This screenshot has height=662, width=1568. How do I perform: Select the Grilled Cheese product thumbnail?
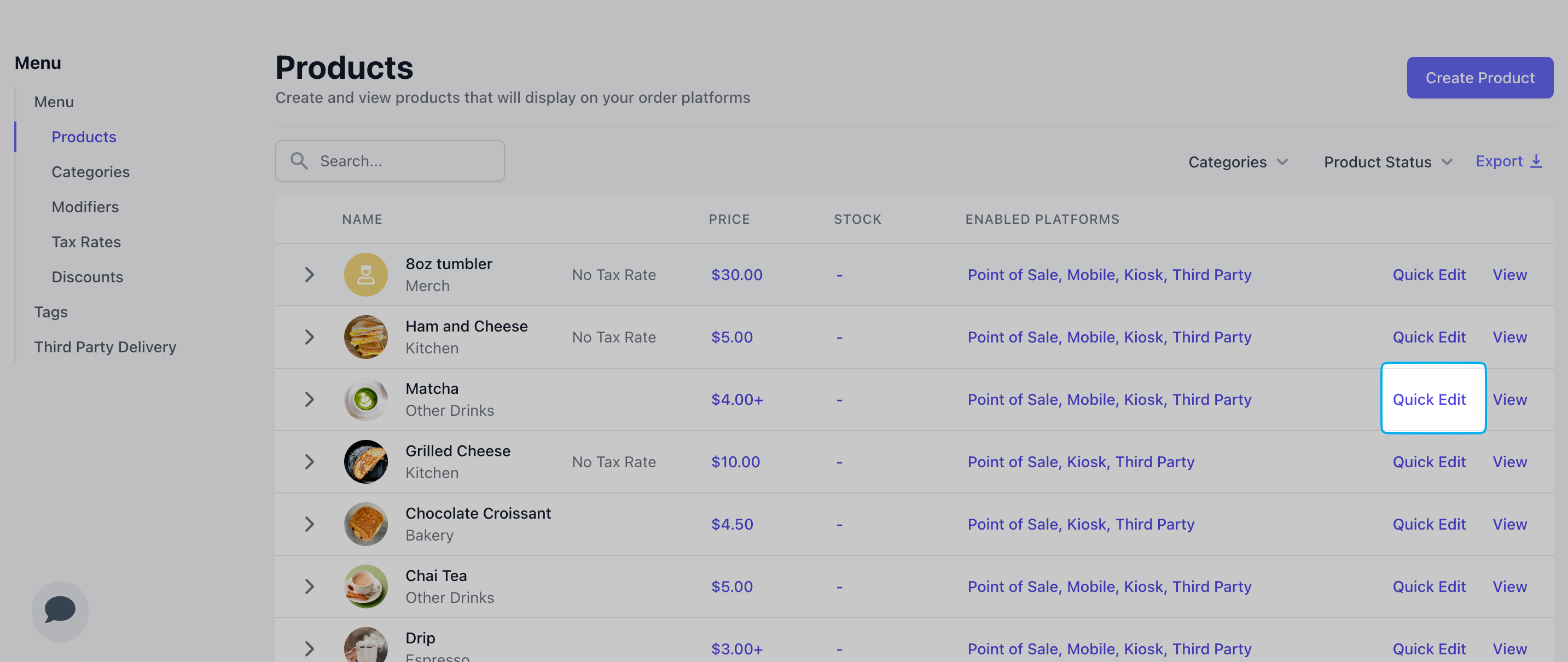click(366, 462)
